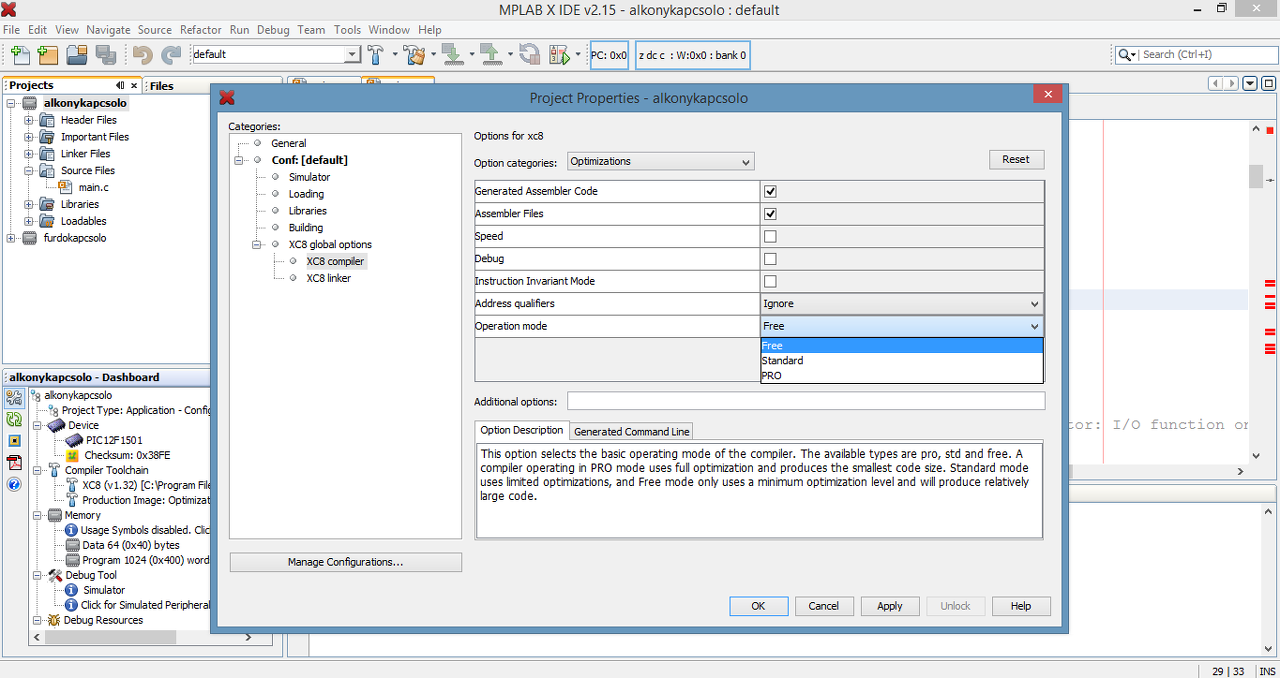Image resolution: width=1280 pixels, height=678 pixels.
Task: Click the Reset button
Action: pyautogui.click(x=1016, y=159)
